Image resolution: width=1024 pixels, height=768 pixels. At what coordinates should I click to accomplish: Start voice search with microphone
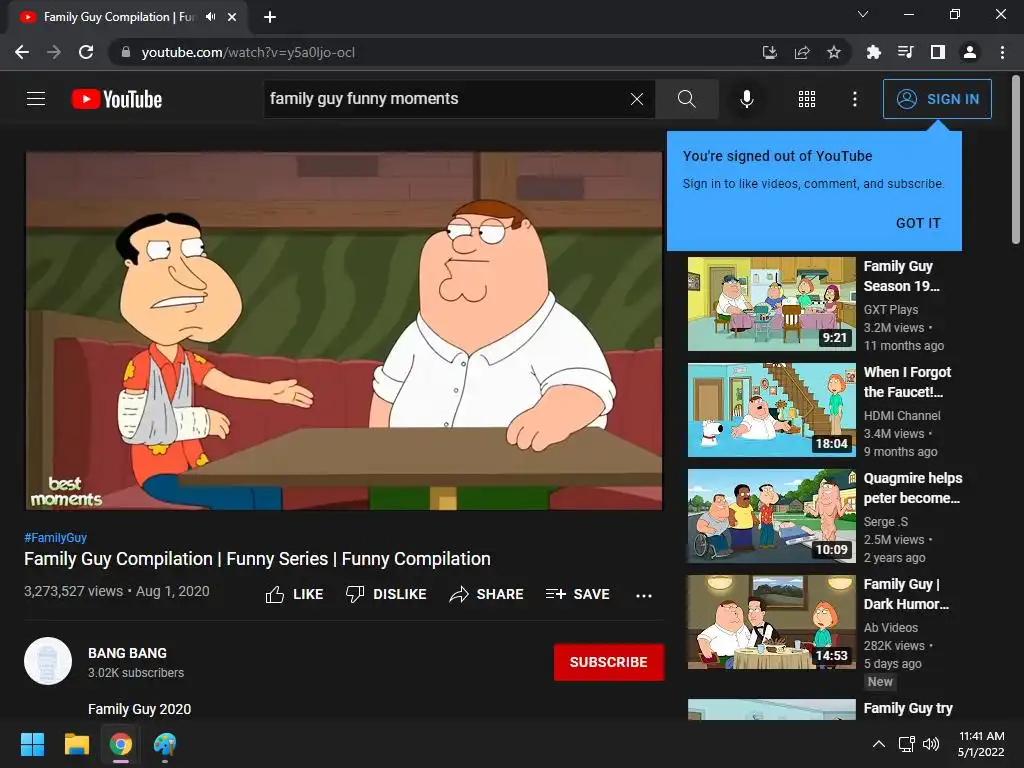[746, 99]
